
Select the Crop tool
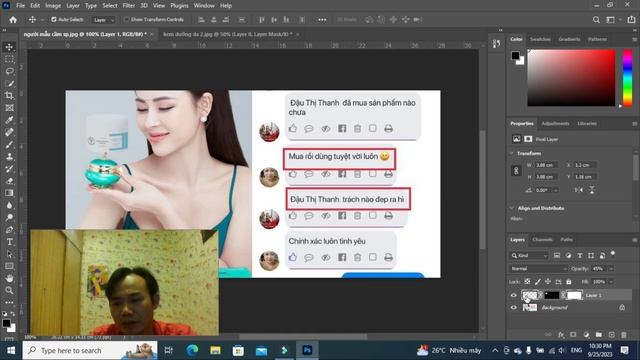click(9, 96)
